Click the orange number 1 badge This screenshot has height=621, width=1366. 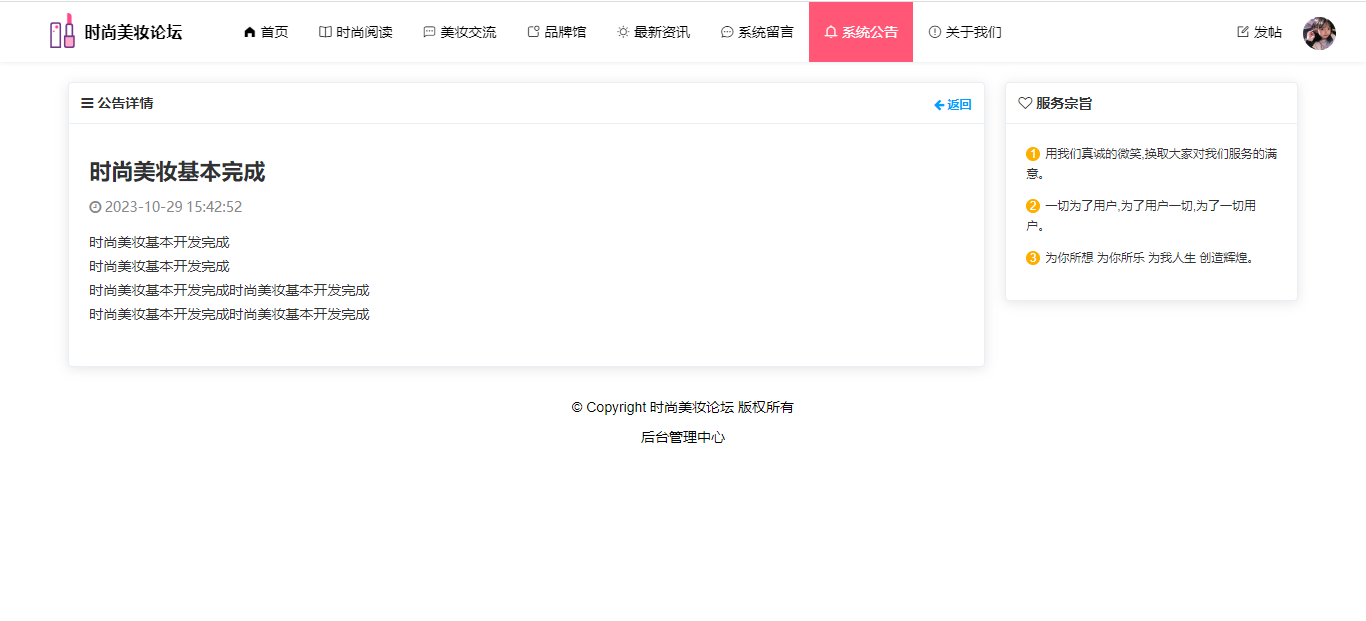[x=1033, y=154]
